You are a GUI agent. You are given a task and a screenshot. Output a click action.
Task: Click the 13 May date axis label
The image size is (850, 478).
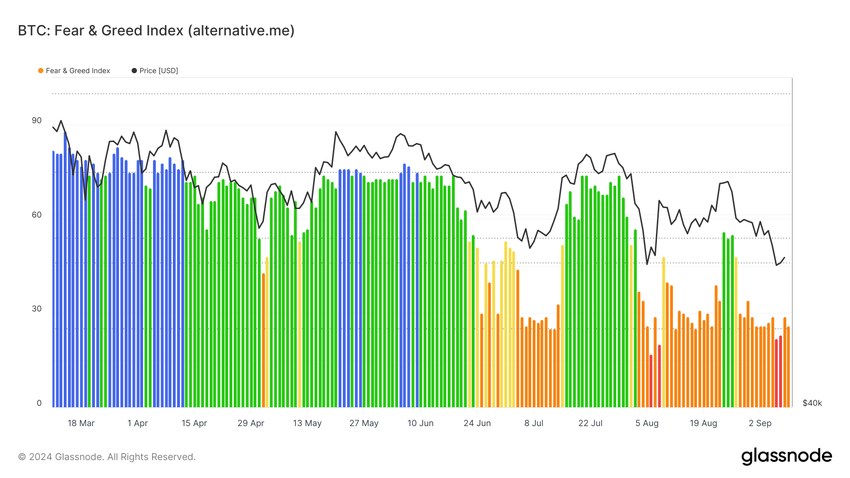coord(307,423)
